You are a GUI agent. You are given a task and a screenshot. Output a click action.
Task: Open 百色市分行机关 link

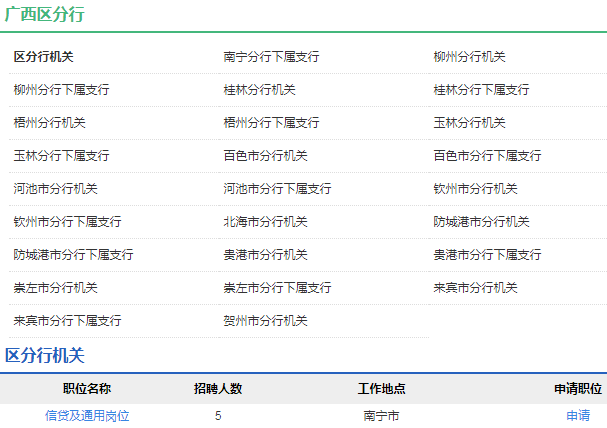click(x=265, y=156)
